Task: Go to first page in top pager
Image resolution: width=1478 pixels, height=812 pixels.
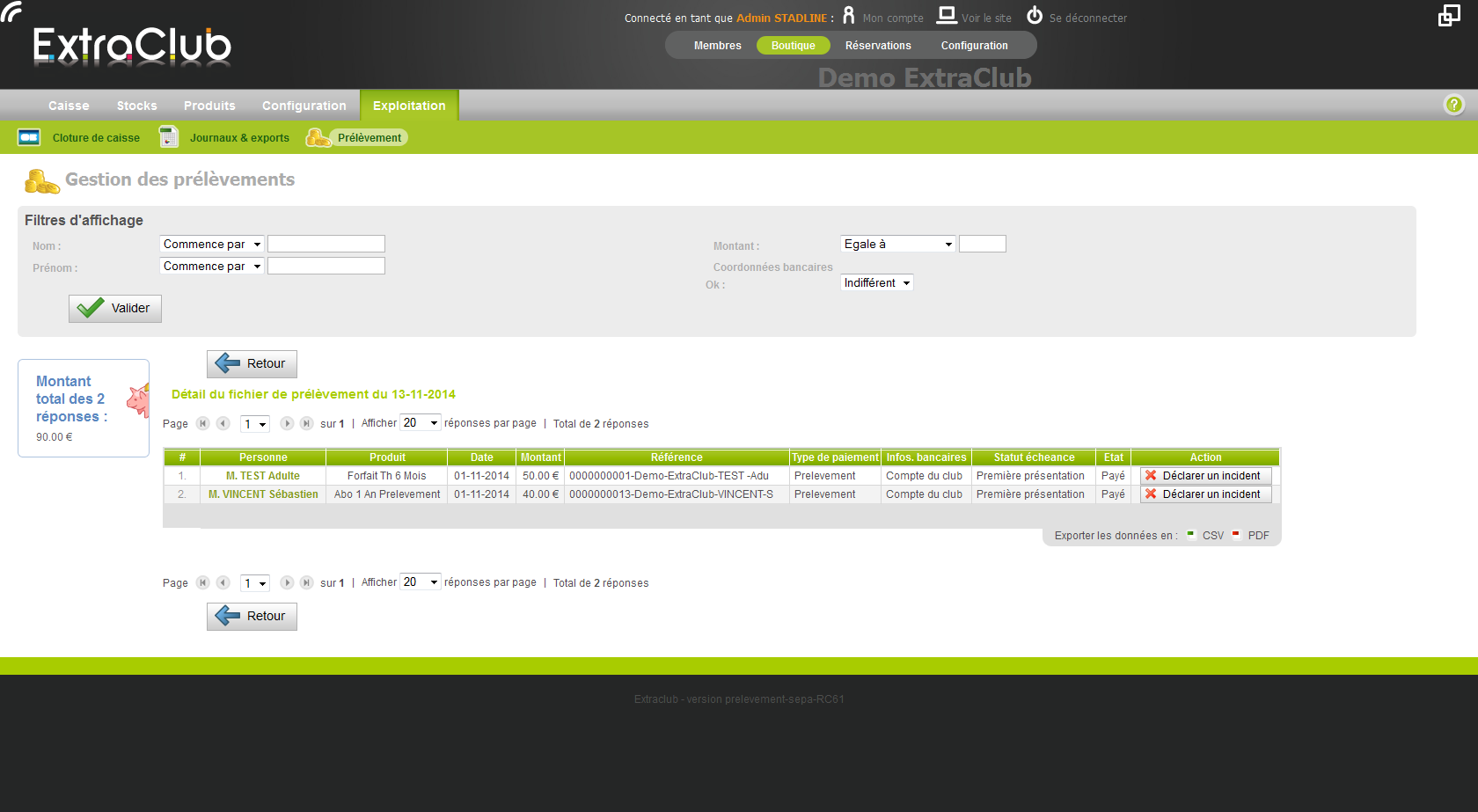Action: 203,423
